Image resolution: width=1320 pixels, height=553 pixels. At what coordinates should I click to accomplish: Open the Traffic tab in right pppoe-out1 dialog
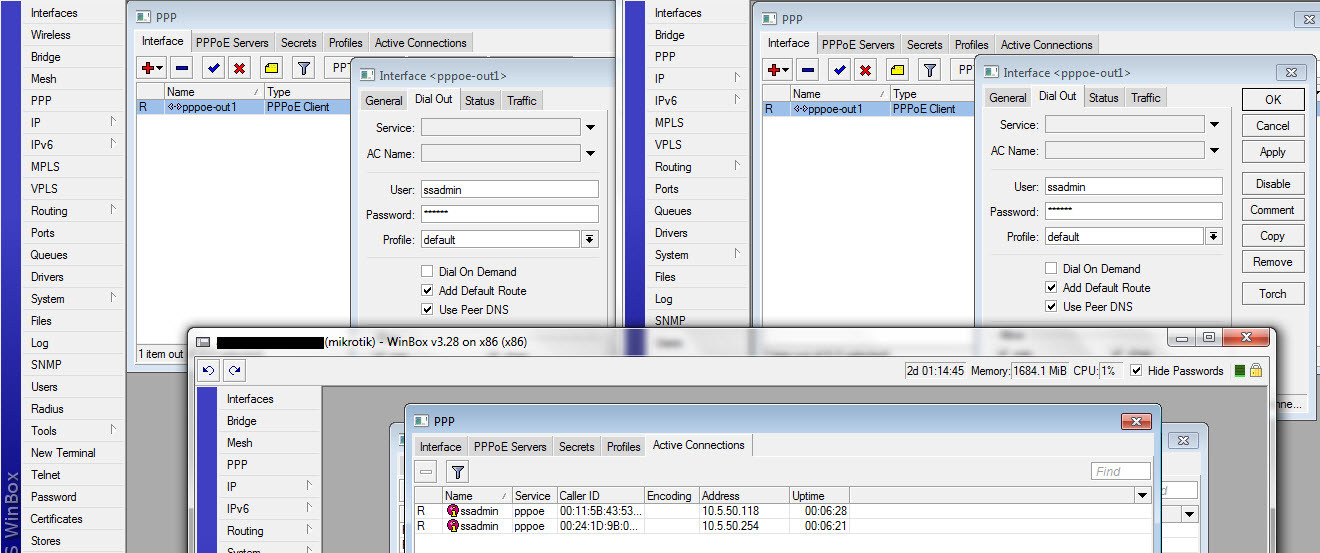click(x=1146, y=98)
